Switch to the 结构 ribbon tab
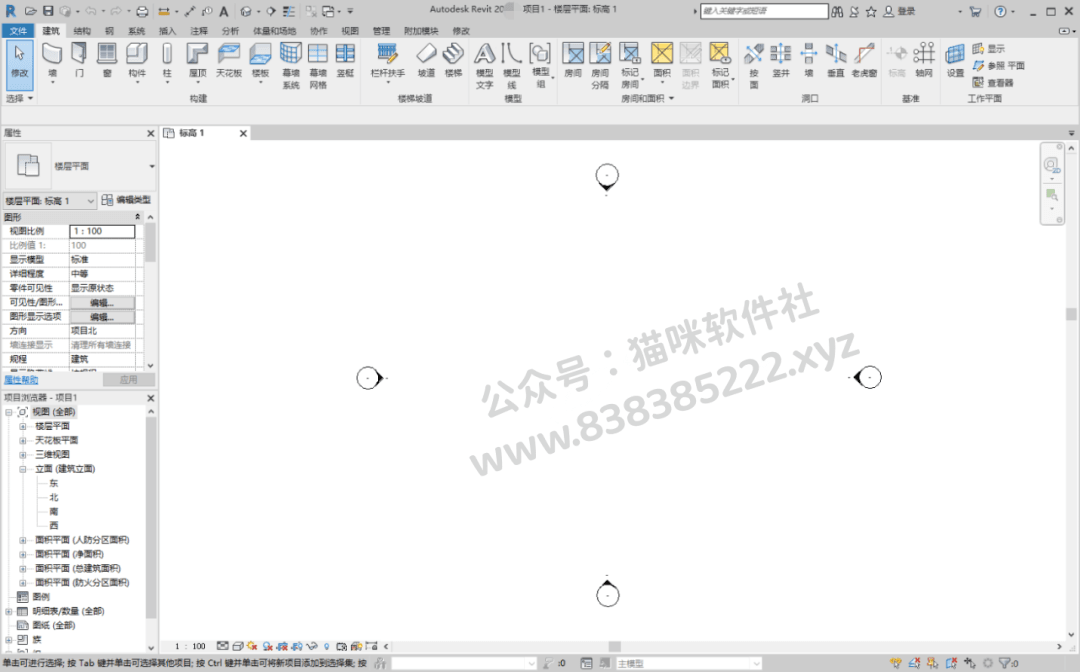Screen dimensions: 1080x672 (x=82, y=31)
